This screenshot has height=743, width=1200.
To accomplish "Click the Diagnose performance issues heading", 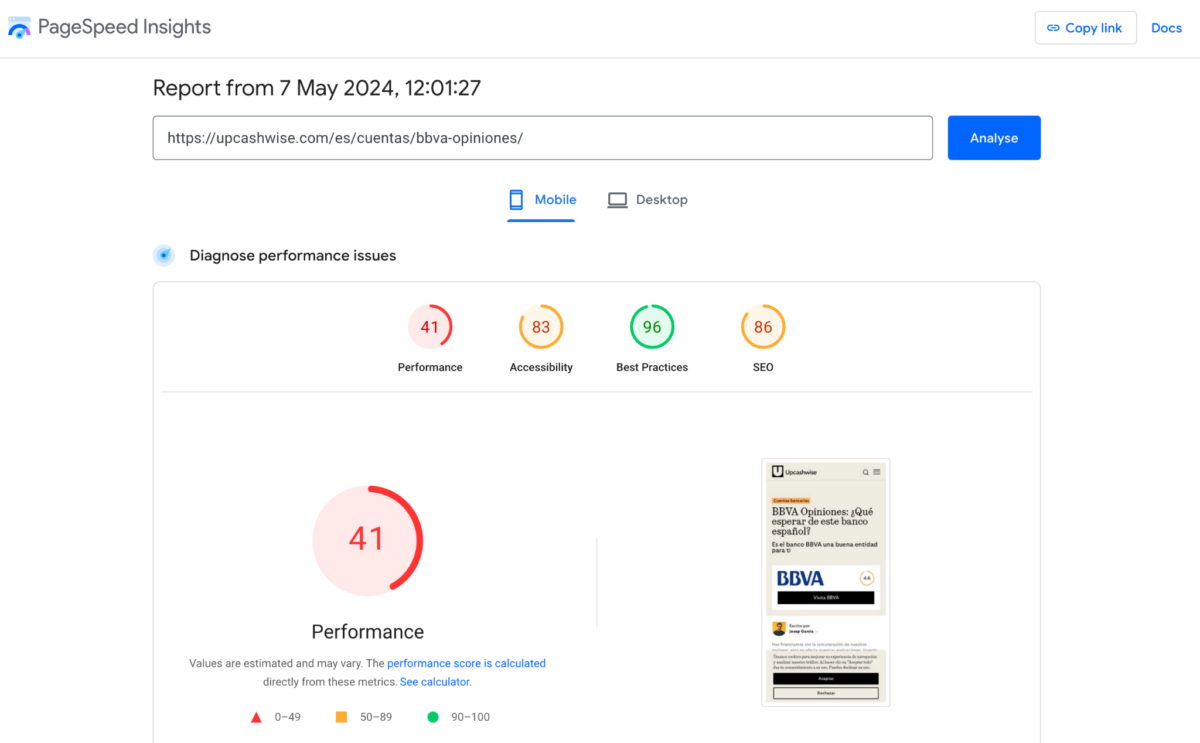I will click(293, 256).
